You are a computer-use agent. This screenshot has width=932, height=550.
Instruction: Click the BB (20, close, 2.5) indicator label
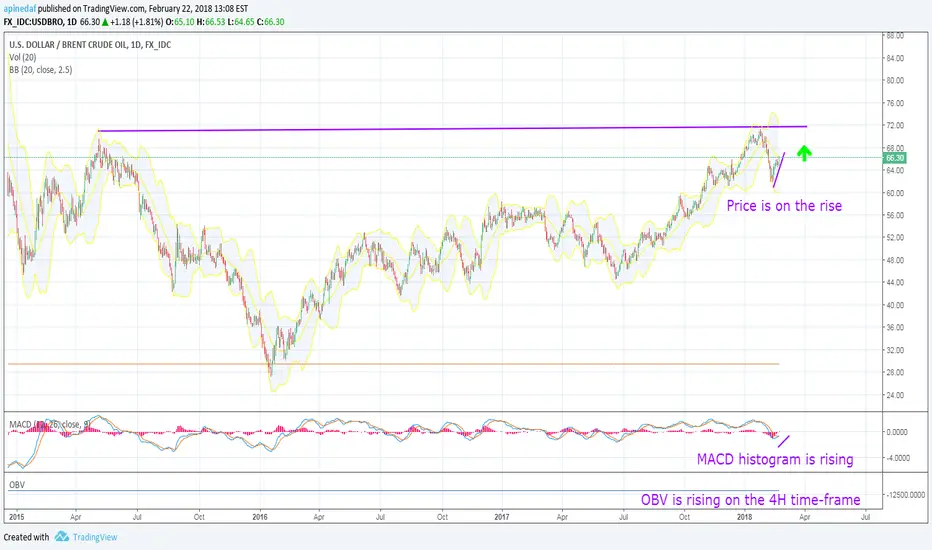[x=40, y=70]
